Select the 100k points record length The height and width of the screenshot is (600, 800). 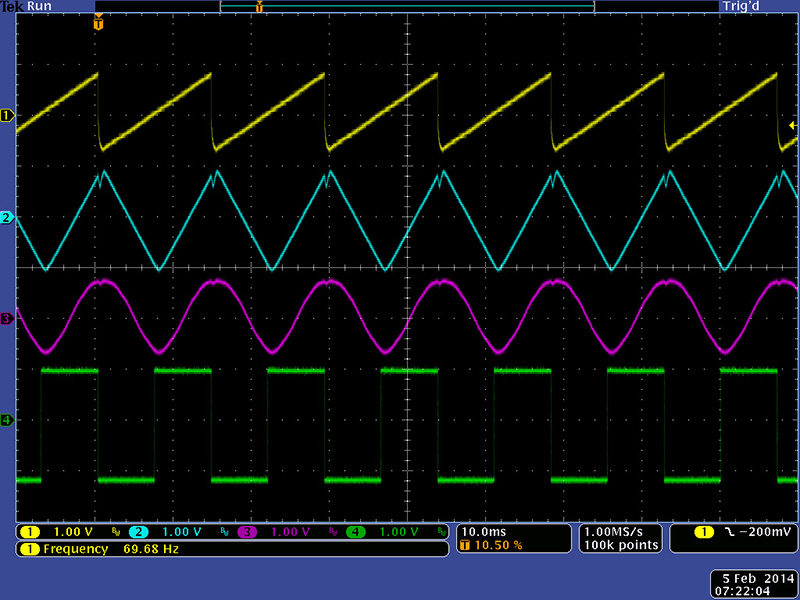[621, 546]
